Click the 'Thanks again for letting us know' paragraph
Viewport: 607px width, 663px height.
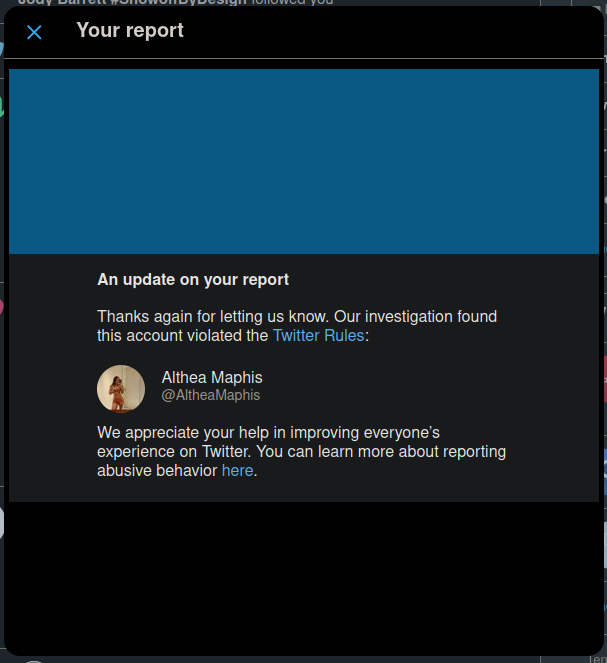click(x=297, y=326)
